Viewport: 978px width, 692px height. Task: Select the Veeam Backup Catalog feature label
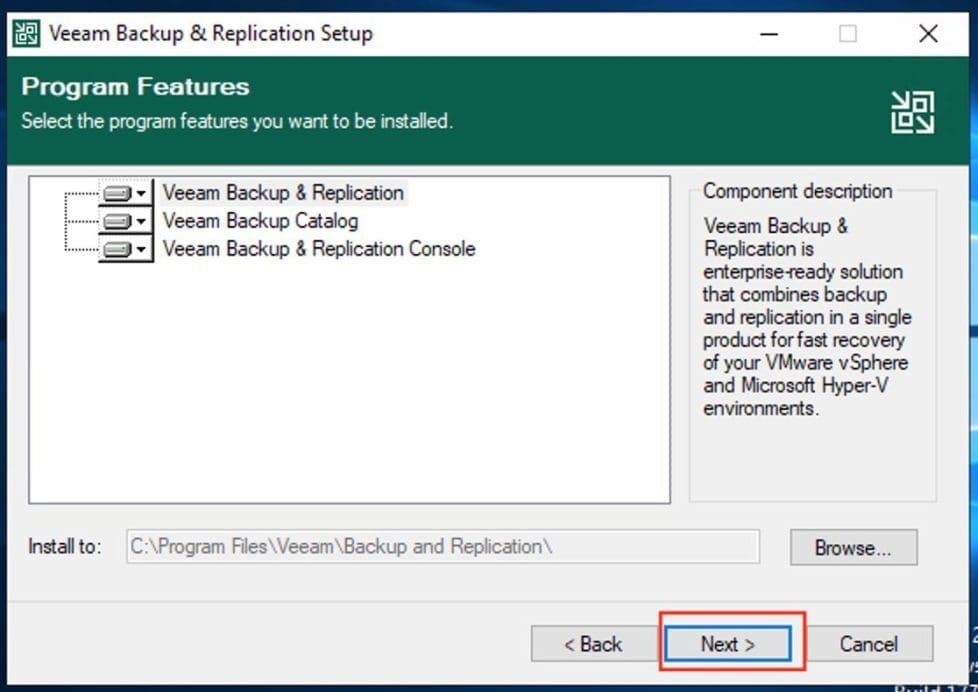[260, 221]
